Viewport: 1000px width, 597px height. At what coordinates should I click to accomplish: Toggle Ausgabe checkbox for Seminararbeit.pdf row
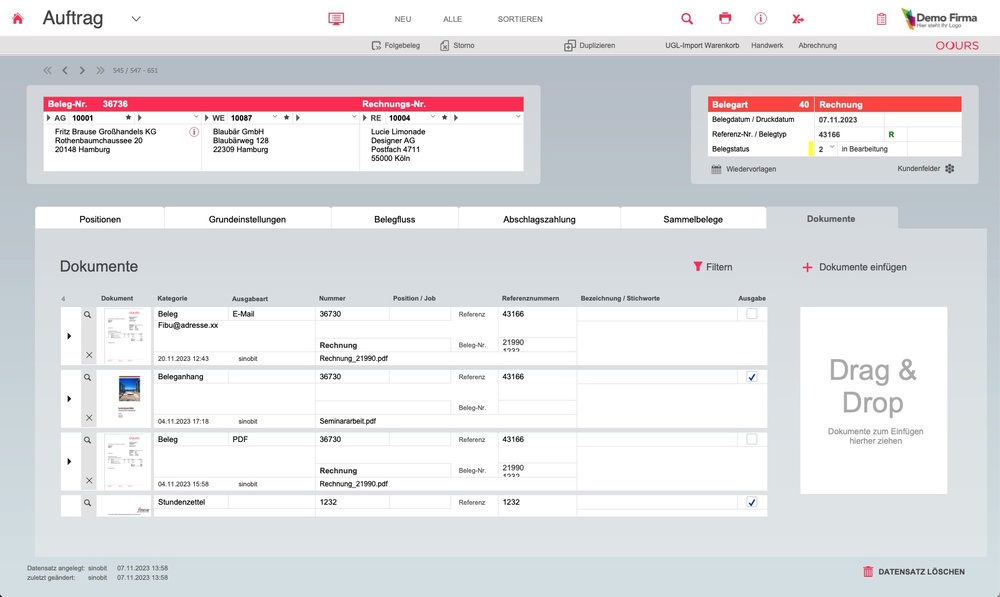pyautogui.click(x=752, y=377)
